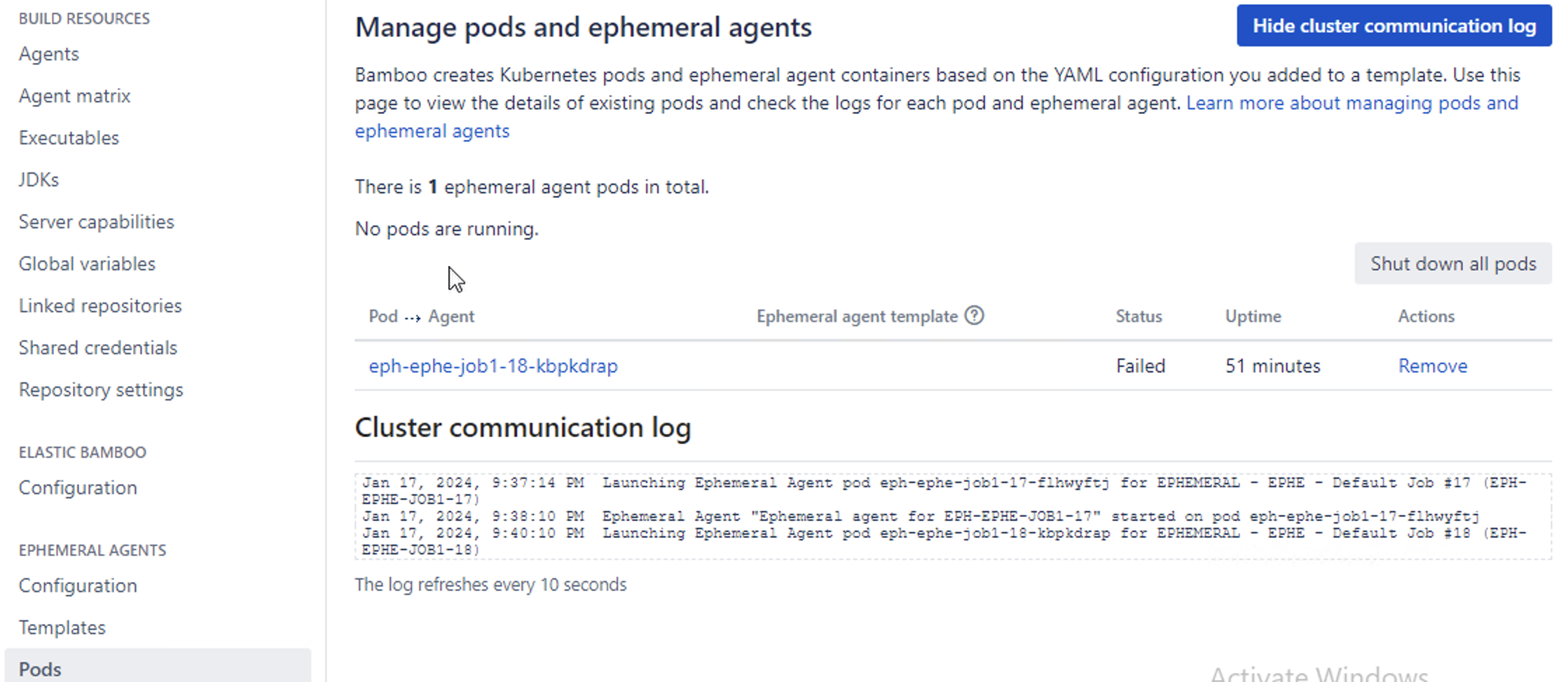Viewport: 1568px width, 682px height.
Task: Select Executables in the sidebar
Action: coord(69,138)
